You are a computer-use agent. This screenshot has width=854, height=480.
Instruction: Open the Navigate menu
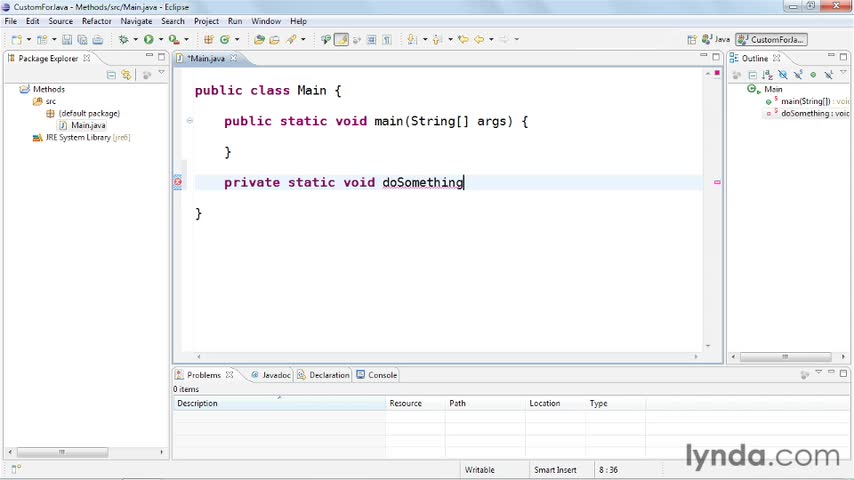(136, 21)
